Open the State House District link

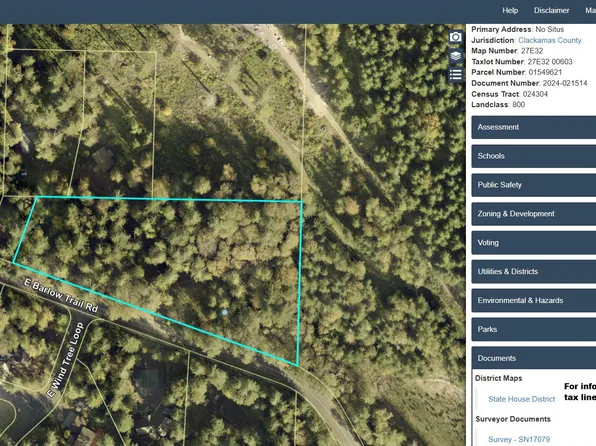tap(522, 399)
